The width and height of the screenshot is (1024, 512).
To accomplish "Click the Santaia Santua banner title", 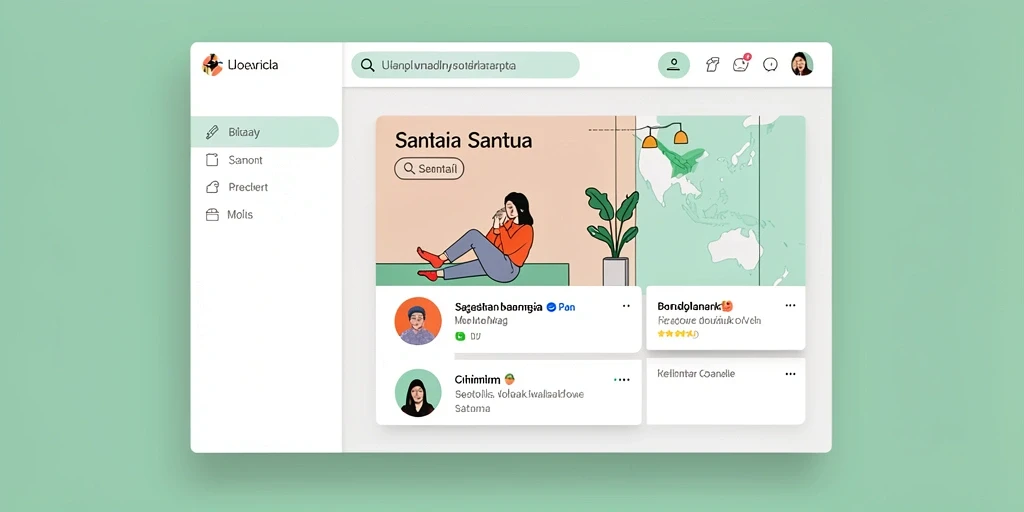I will click(463, 140).
